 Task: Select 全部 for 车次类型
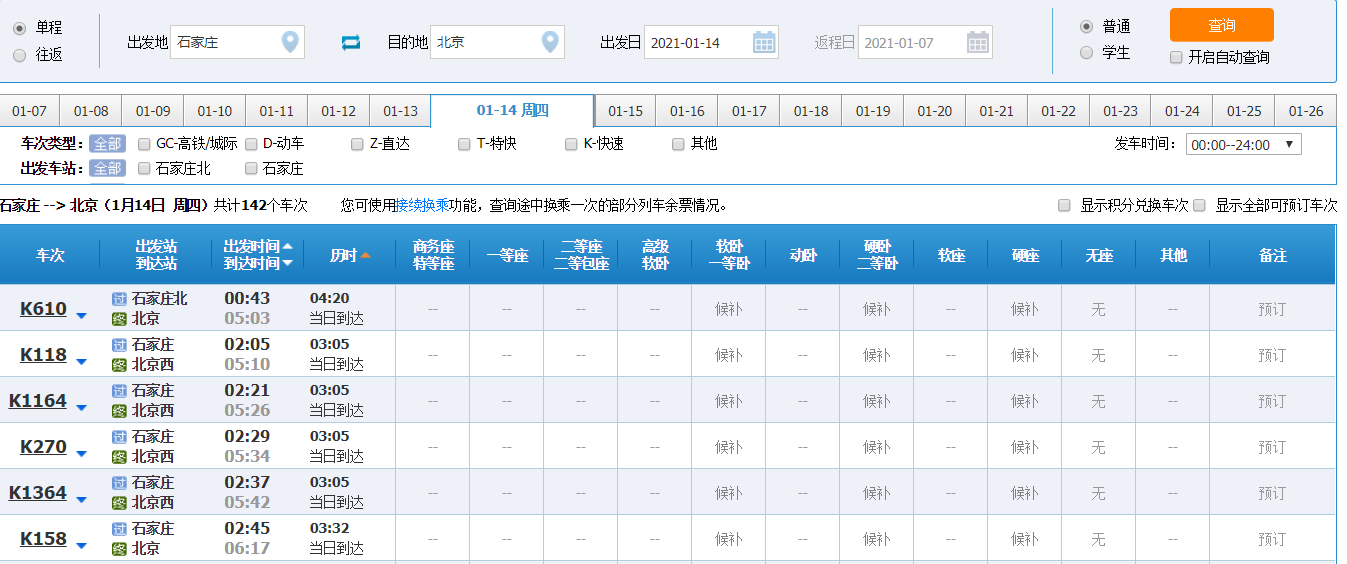point(107,144)
